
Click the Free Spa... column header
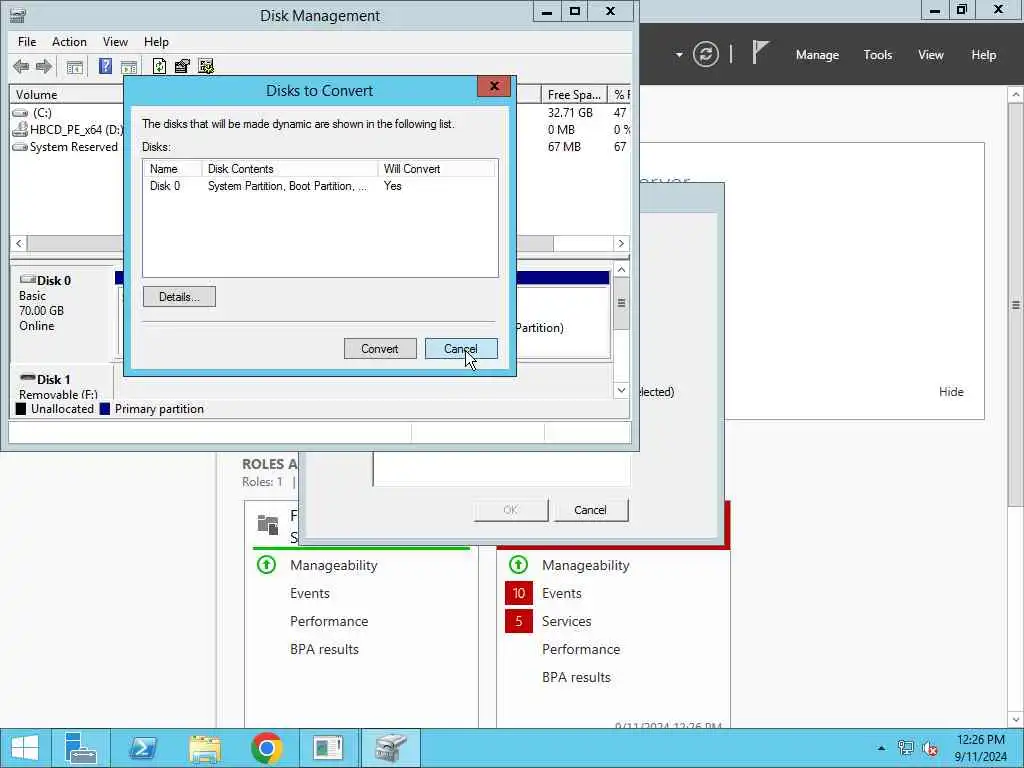(x=574, y=95)
